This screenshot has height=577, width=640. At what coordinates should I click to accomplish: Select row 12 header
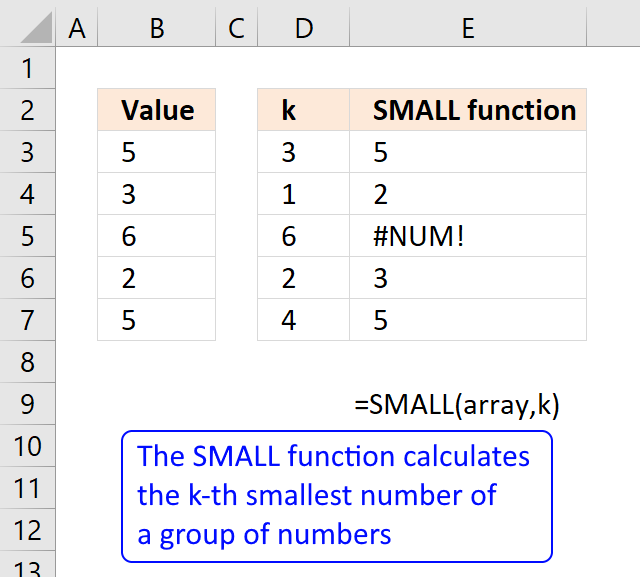click(27, 530)
